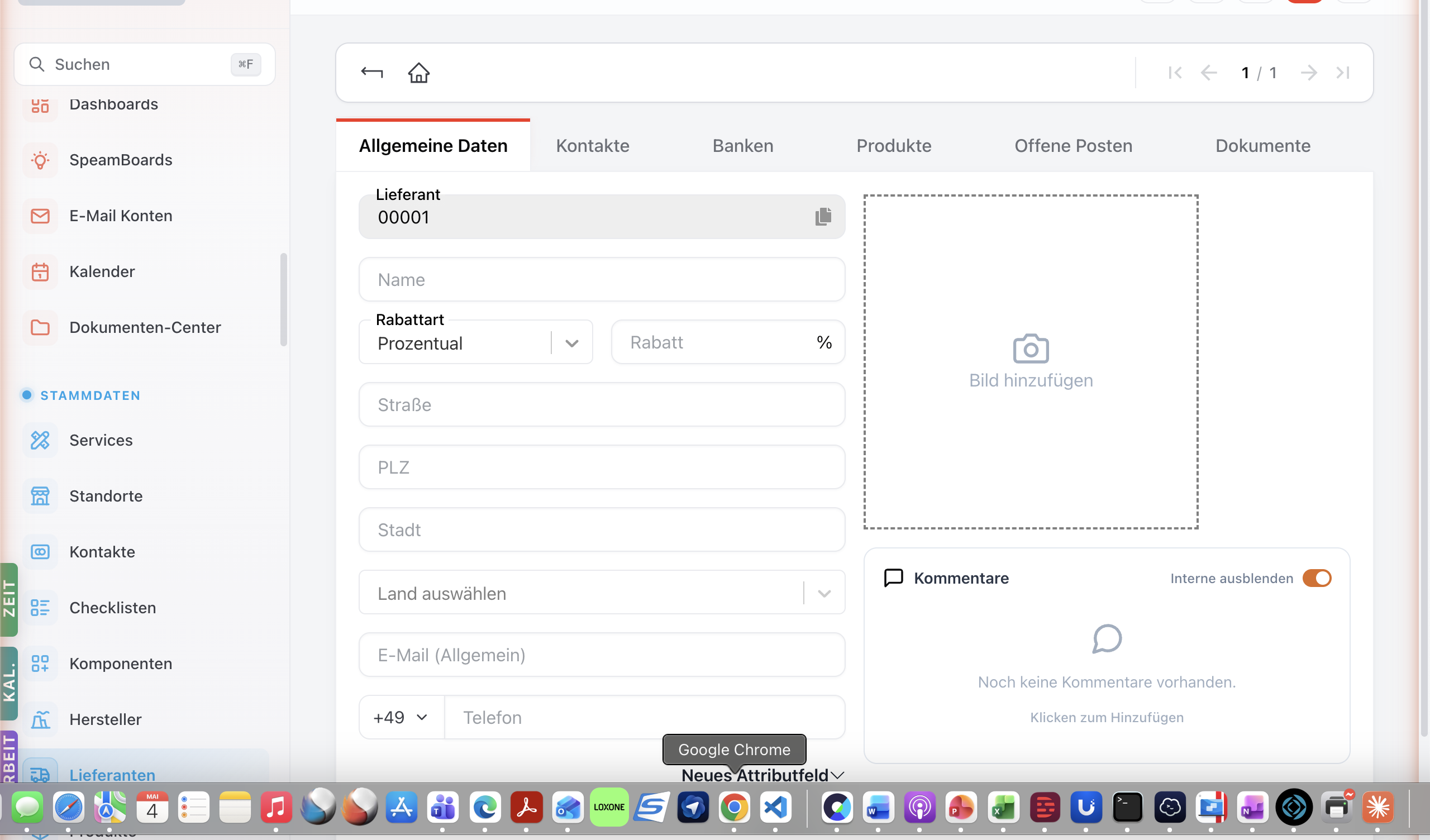
Task: Jump to the first record arrow
Action: click(1175, 73)
